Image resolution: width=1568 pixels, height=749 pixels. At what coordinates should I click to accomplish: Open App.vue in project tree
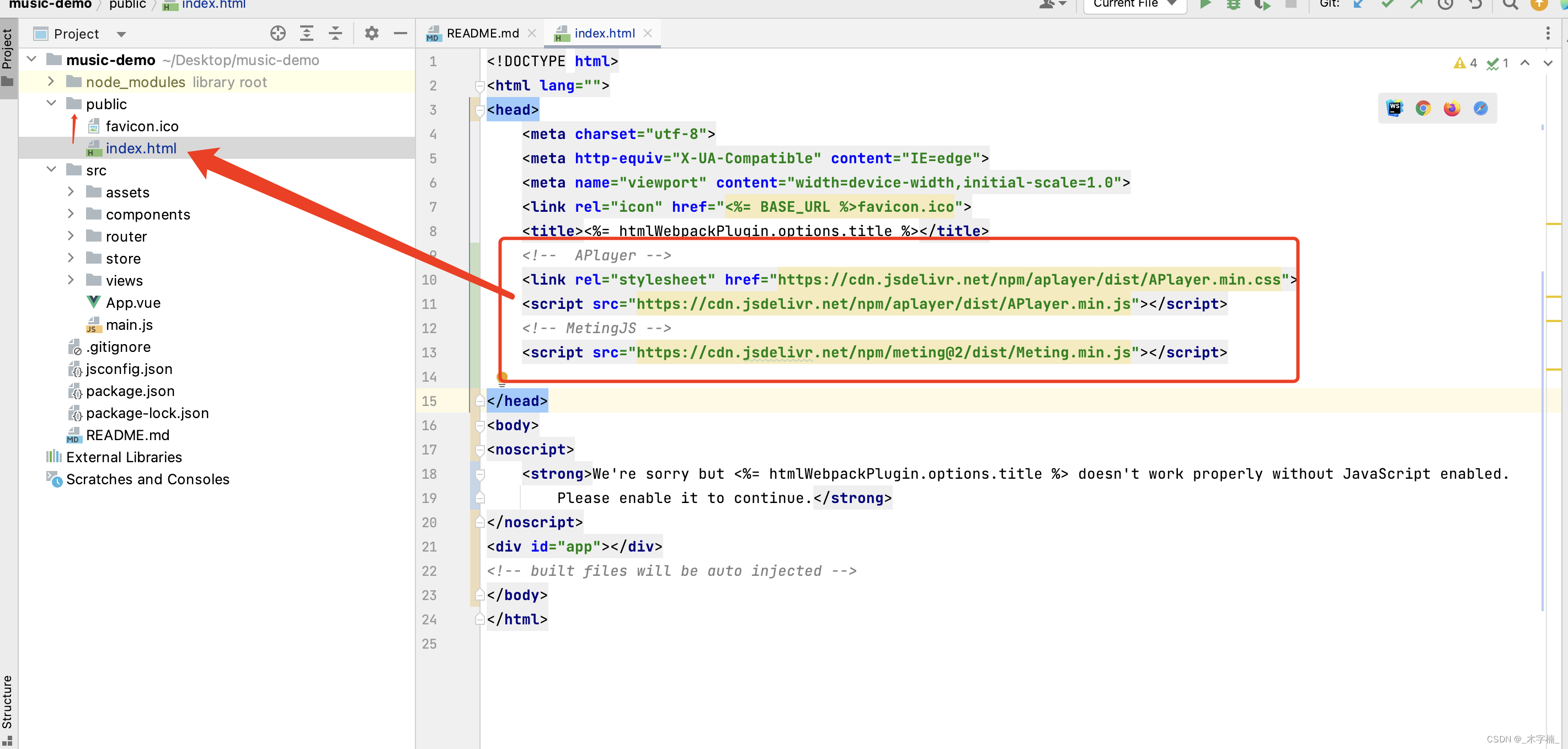pyautogui.click(x=133, y=302)
